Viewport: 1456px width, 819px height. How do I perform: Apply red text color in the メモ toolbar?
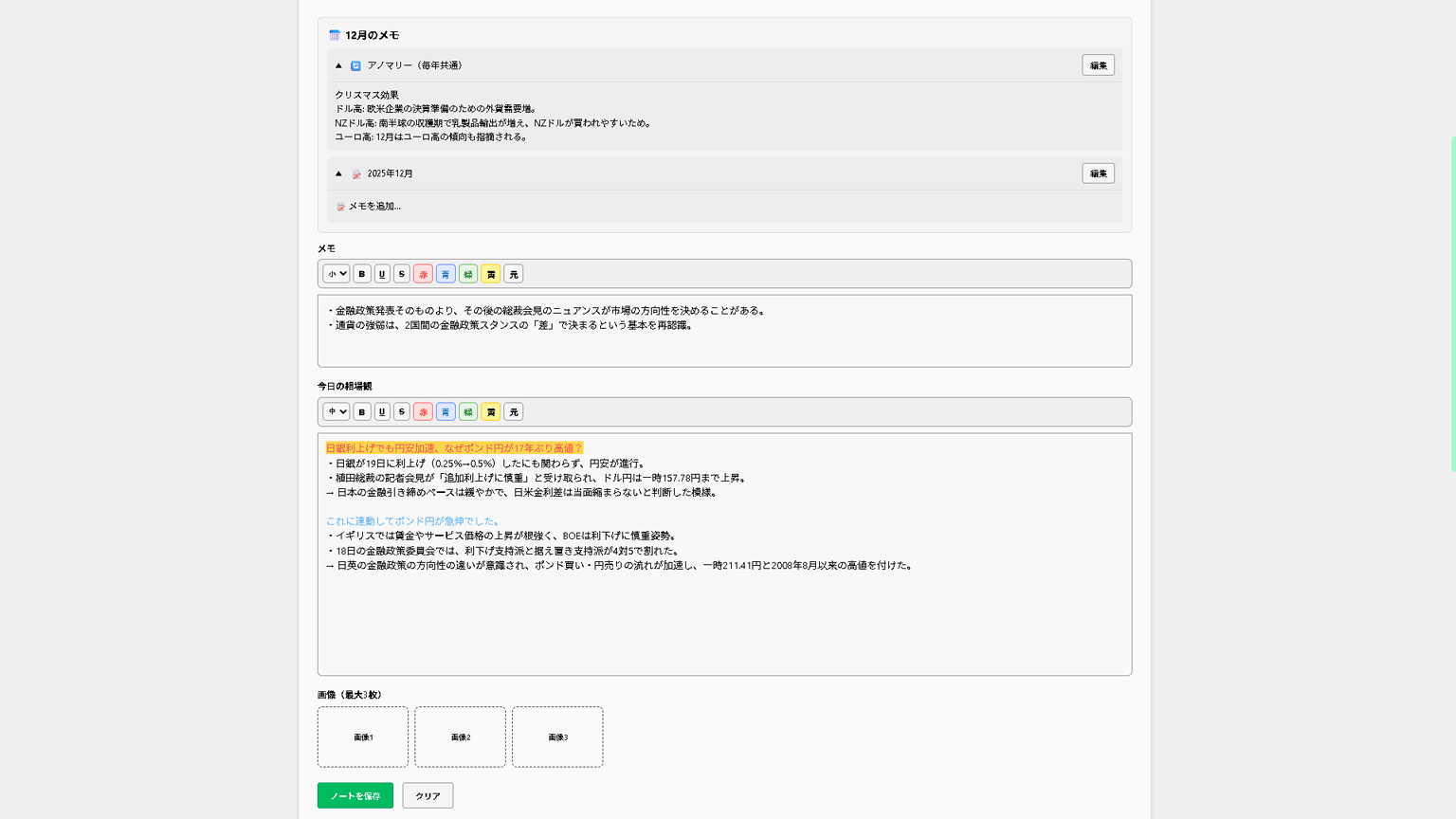coord(423,274)
